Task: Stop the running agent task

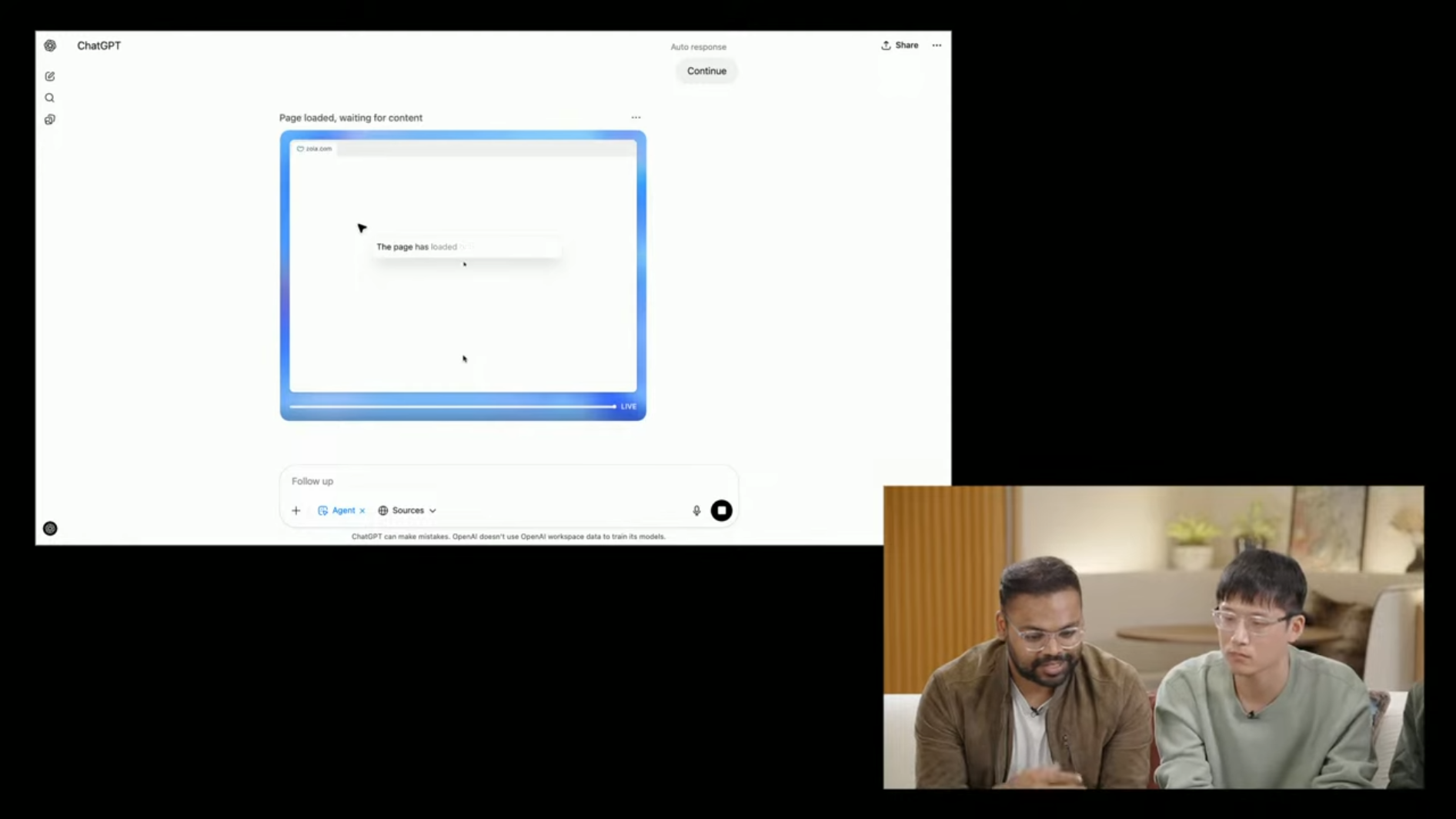Action: 721,510
